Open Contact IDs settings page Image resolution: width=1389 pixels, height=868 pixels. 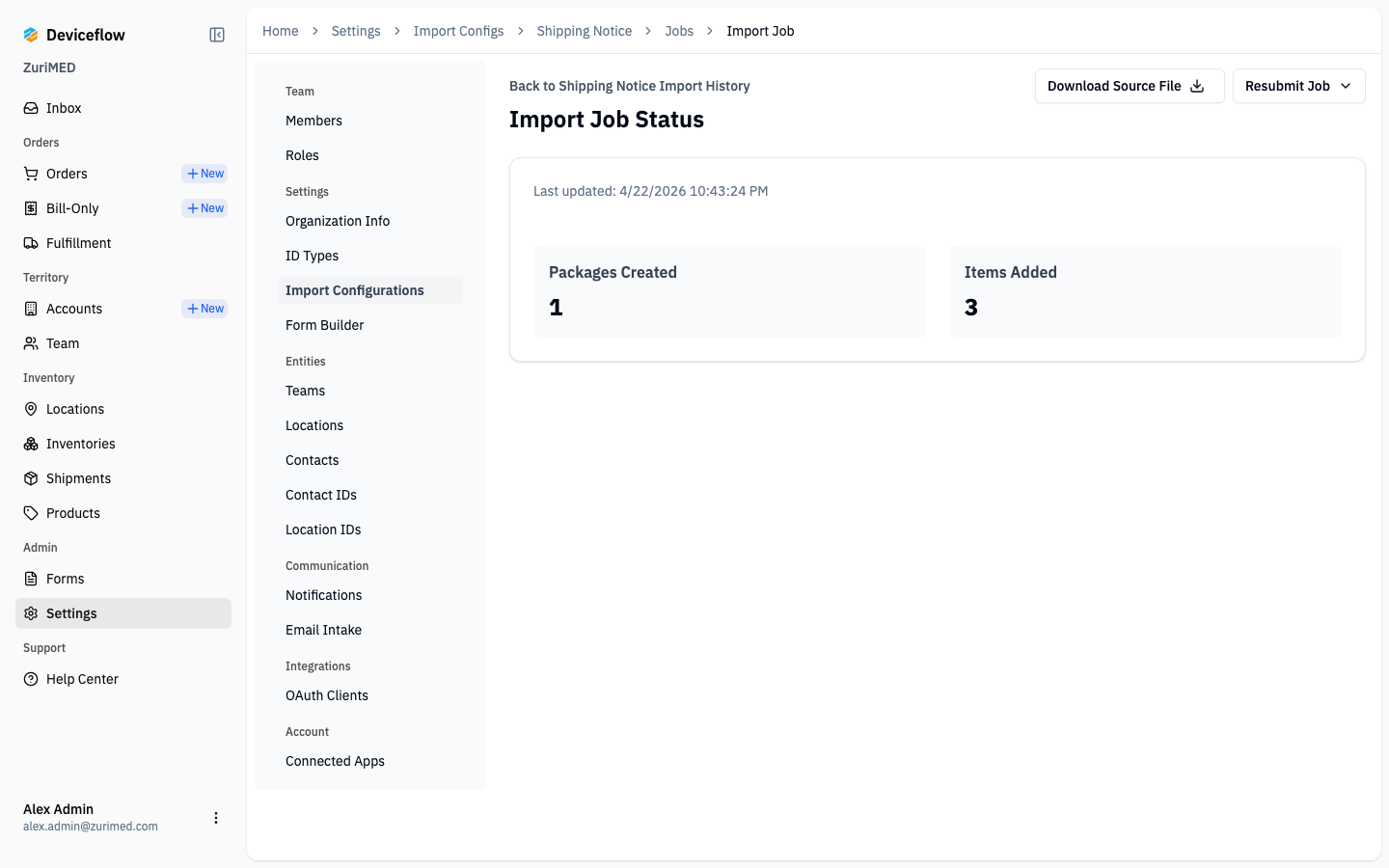click(x=370, y=495)
